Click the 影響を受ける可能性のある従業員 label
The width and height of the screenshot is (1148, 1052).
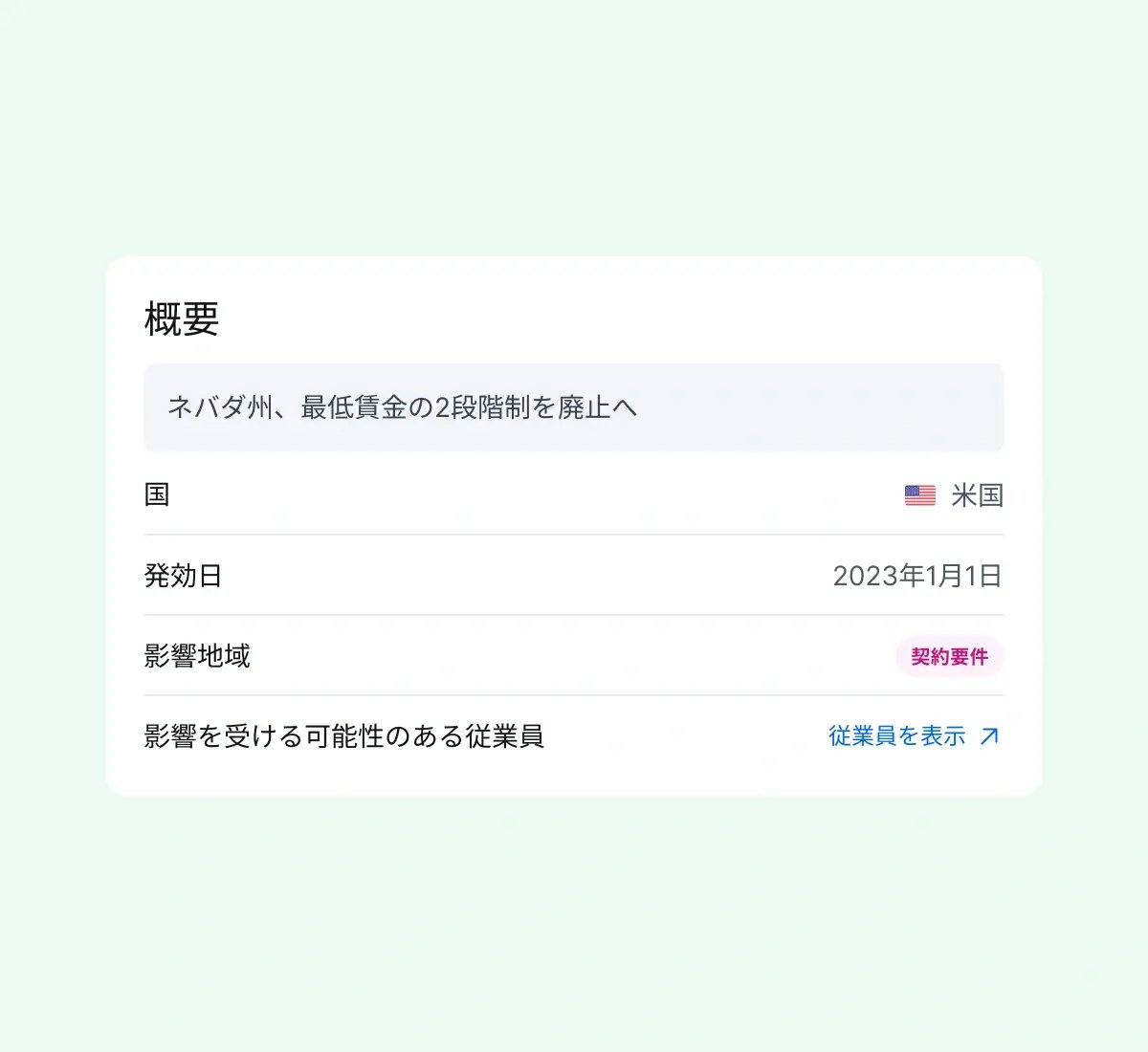click(x=343, y=735)
